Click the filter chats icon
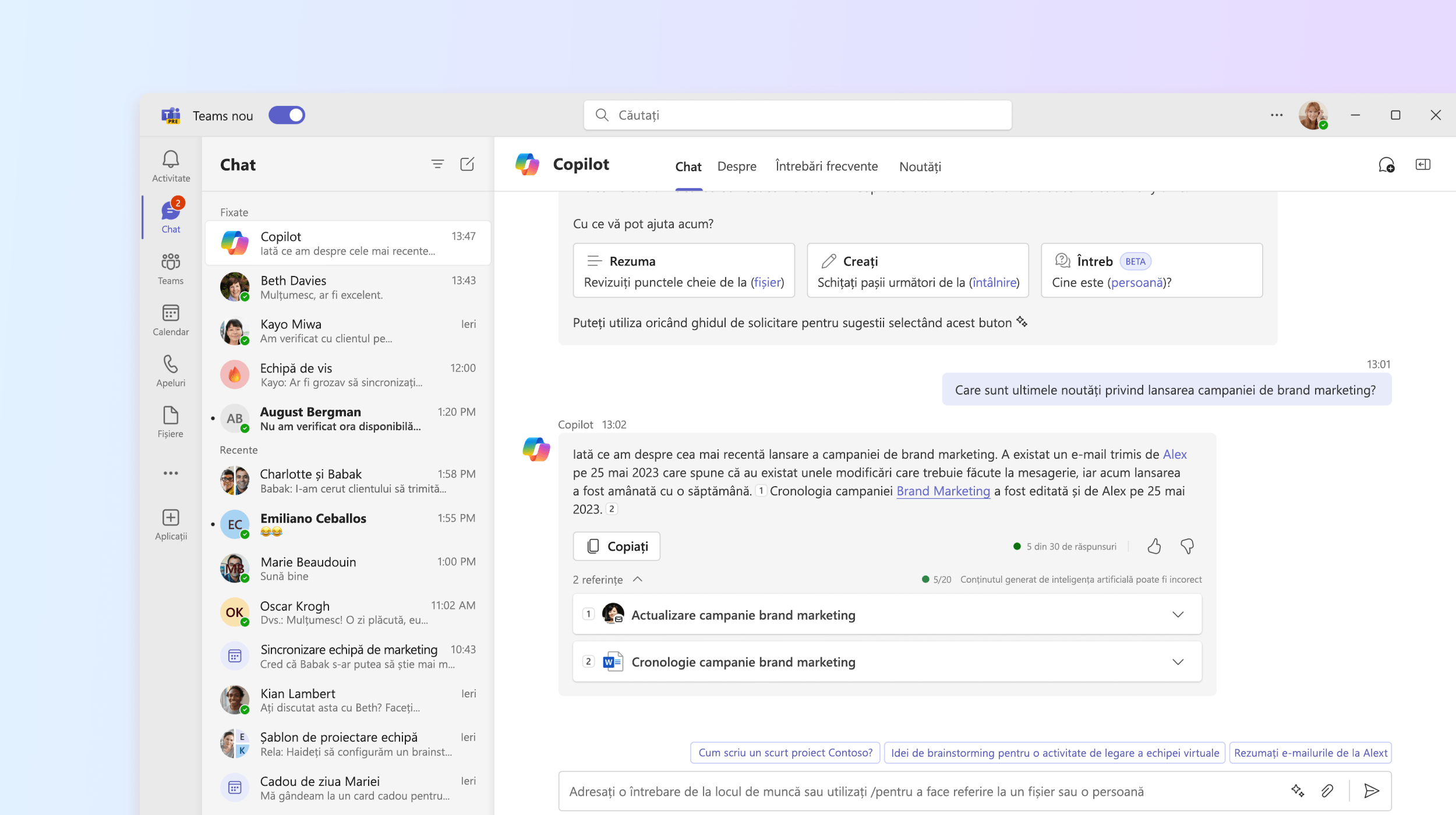 (437, 164)
